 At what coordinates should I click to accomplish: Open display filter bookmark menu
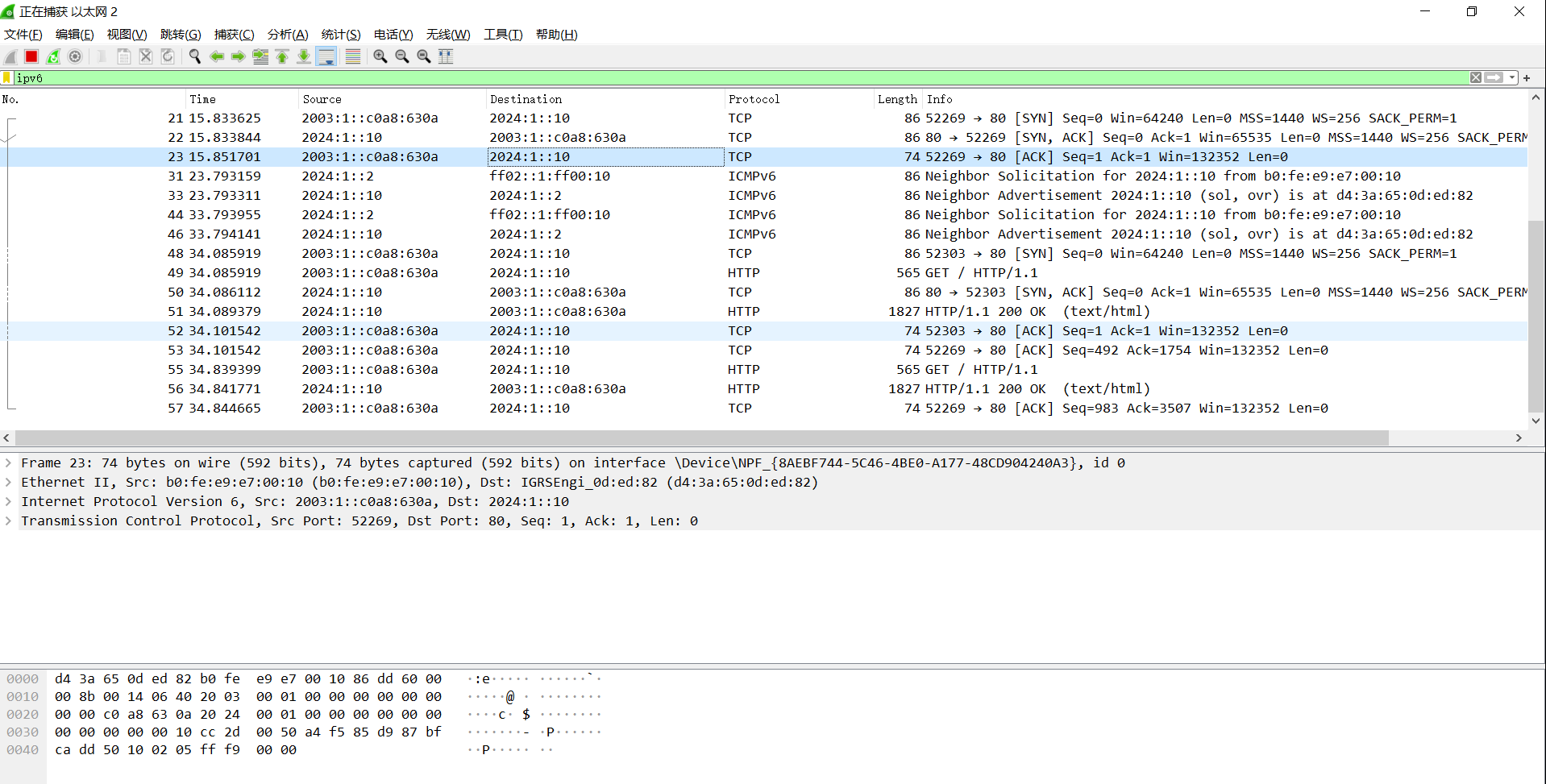7,78
